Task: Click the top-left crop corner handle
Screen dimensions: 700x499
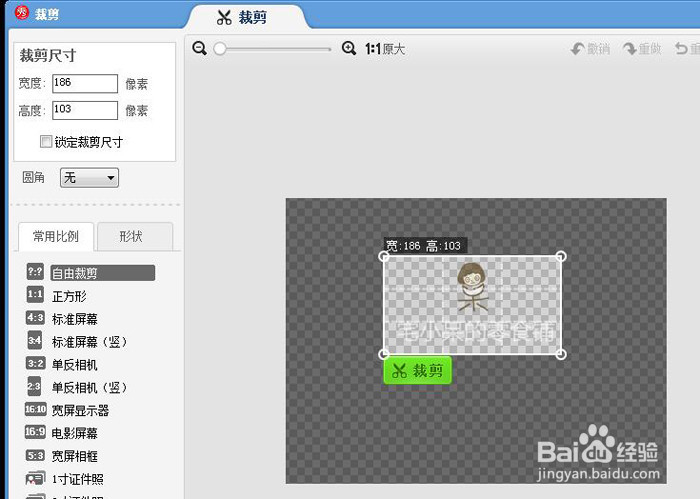Action: click(383, 256)
